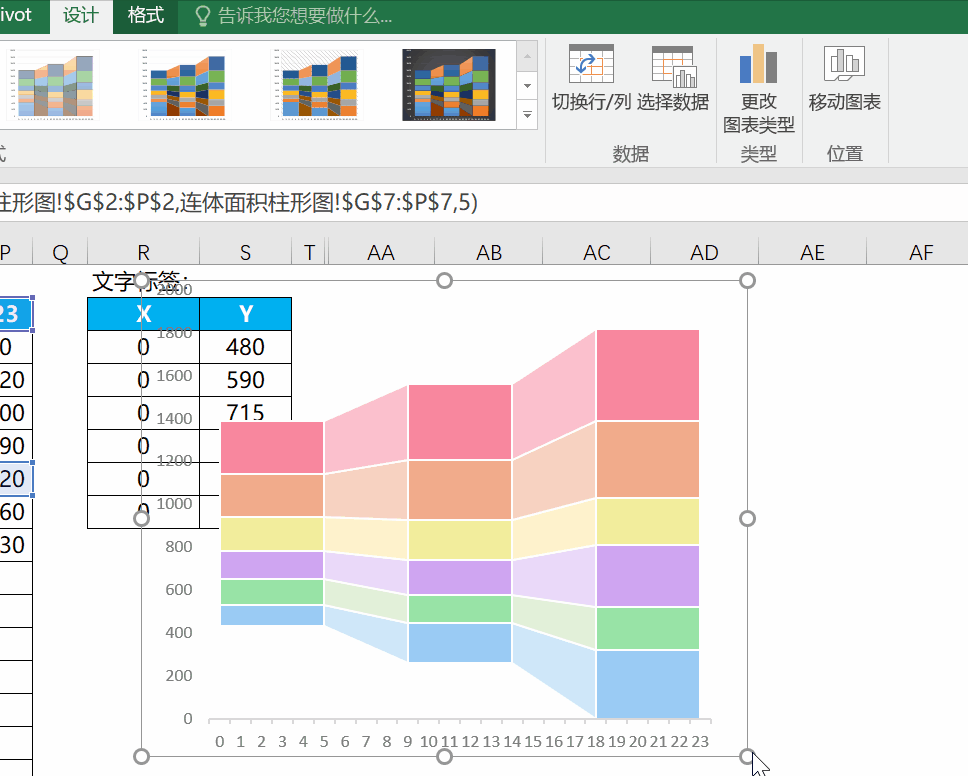Click the 更改图表类型 (Change Chart Type) icon
The height and width of the screenshot is (776, 968).
758,66
